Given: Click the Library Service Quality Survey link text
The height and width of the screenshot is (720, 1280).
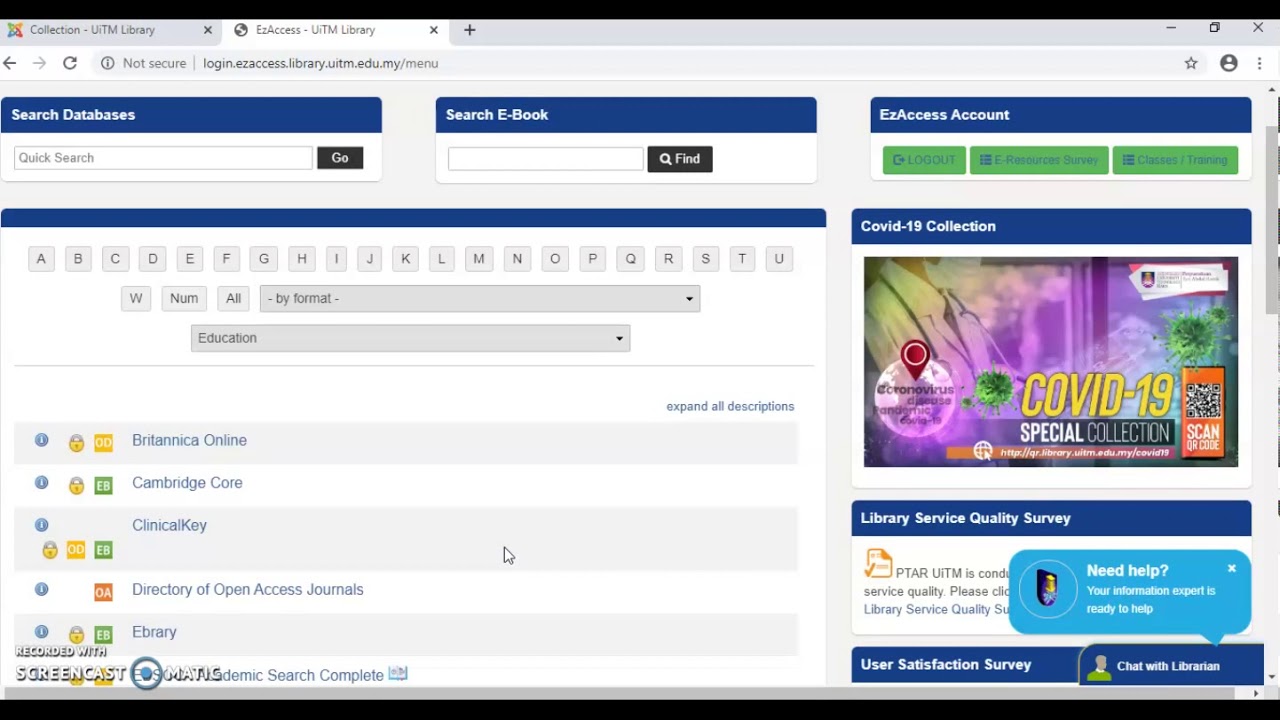Looking at the screenshot, I should pyautogui.click(x=936, y=609).
